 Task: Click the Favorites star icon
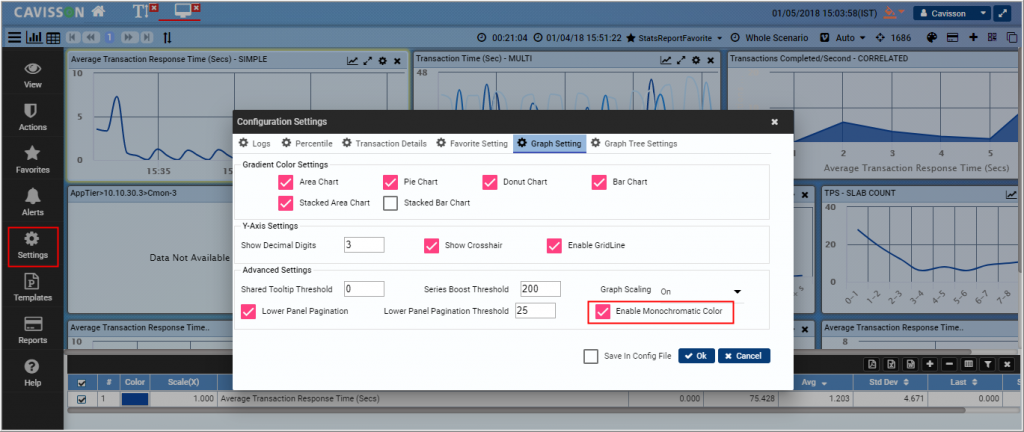click(32, 158)
